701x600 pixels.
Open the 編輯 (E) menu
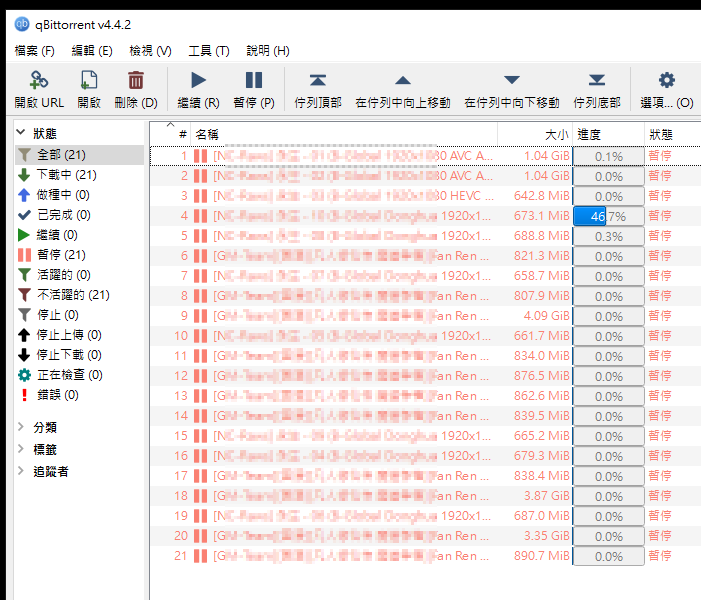[x=92, y=51]
